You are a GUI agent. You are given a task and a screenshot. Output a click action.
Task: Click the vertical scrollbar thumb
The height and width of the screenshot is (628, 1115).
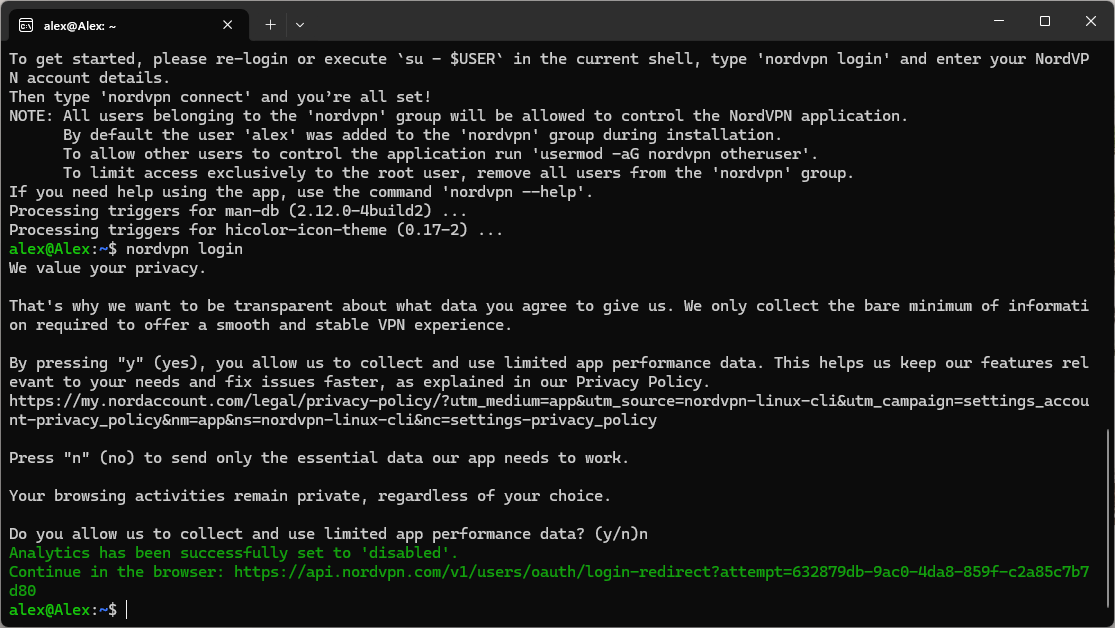point(1108,518)
